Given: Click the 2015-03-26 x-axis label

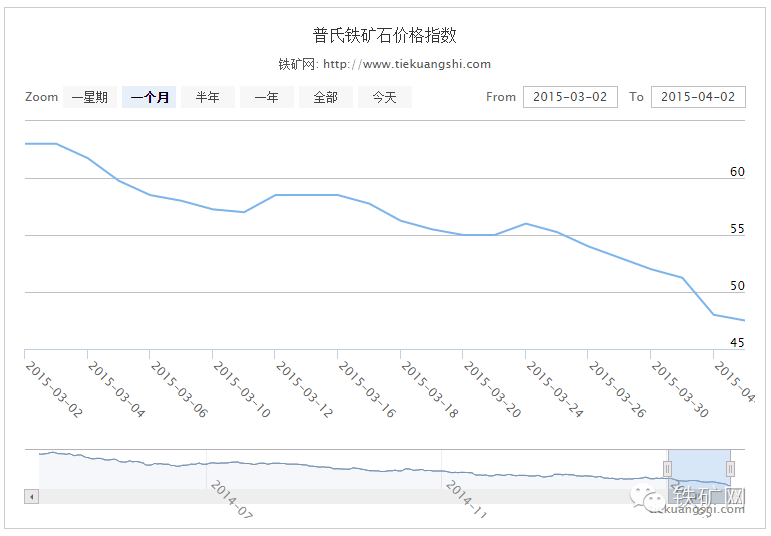Looking at the screenshot, I should click(x=617, y=389).
